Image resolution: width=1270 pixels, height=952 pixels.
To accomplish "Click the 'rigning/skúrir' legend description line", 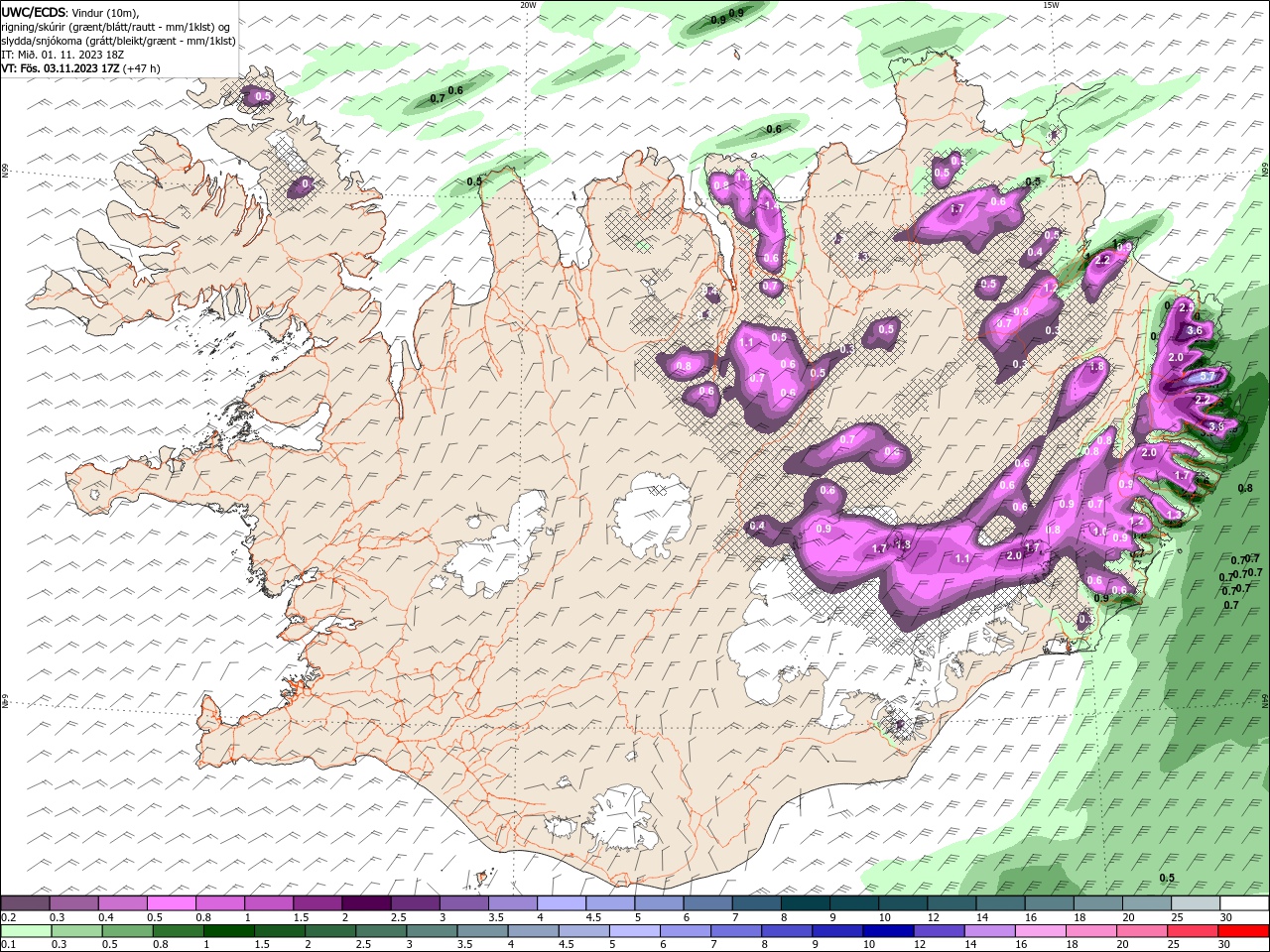I will (116, 27).
